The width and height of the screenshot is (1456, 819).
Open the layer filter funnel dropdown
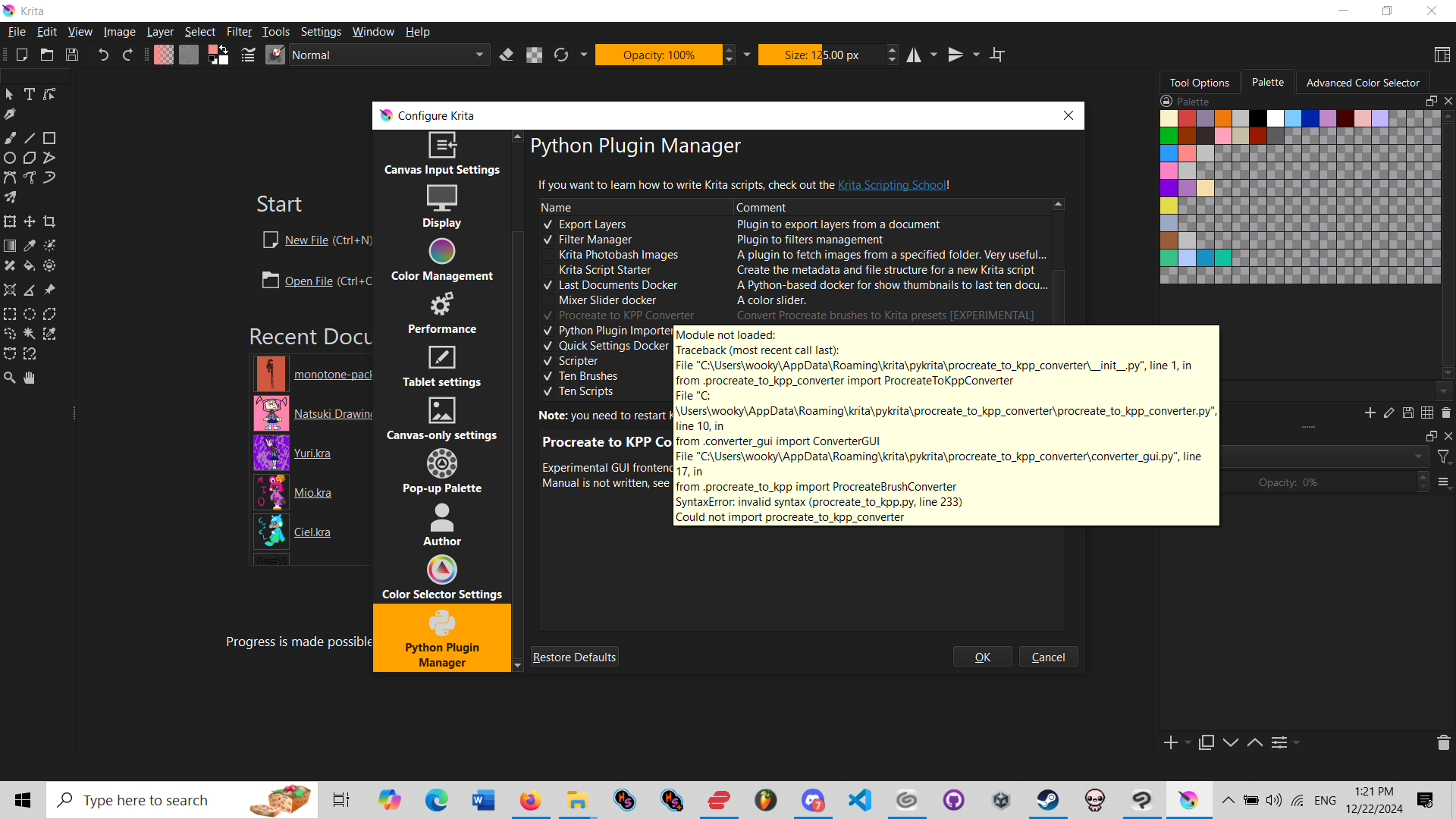(x=1444, y=457)
